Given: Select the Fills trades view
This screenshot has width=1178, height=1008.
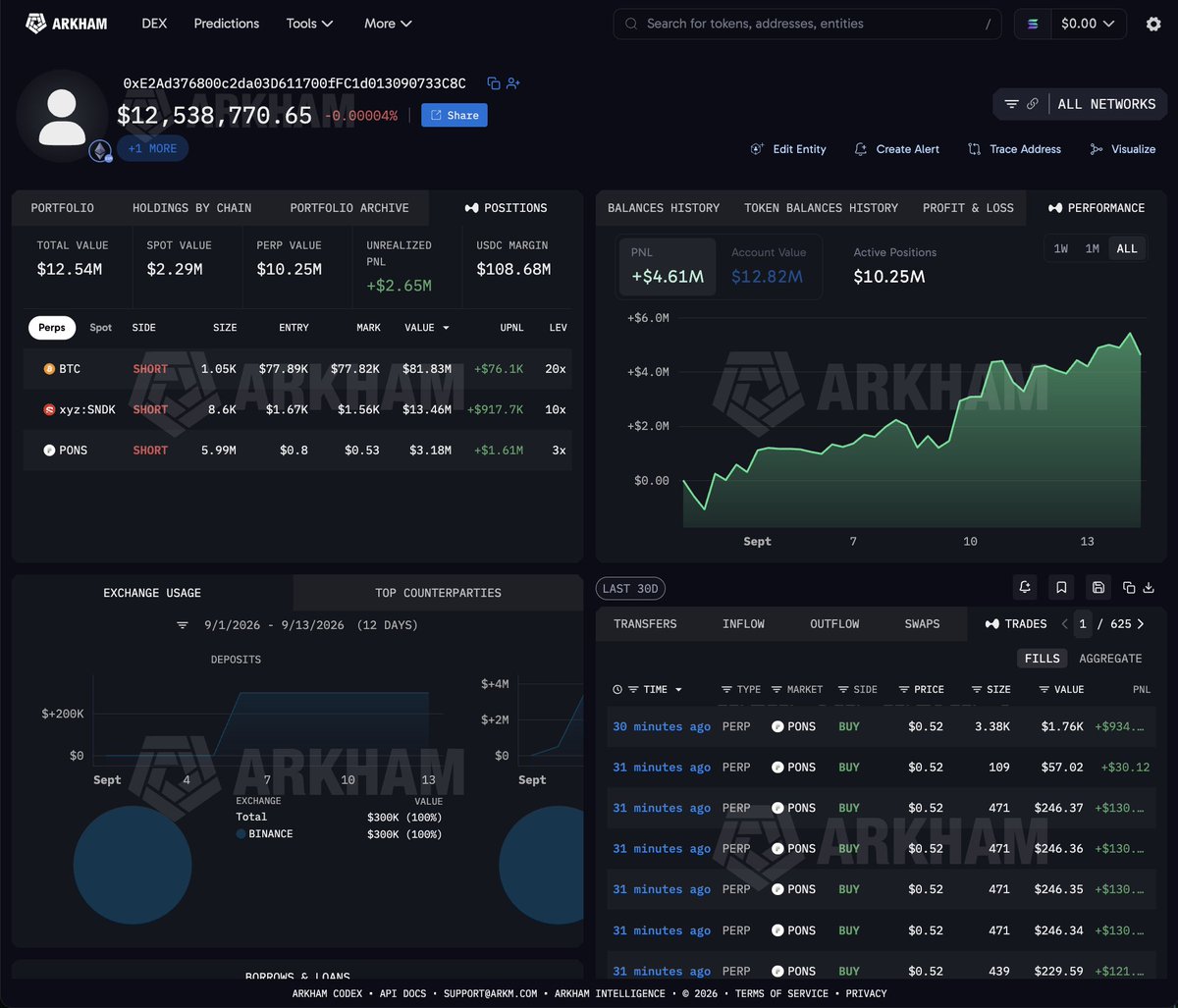Looking at the screenshot, I should tap(1042, 659).
